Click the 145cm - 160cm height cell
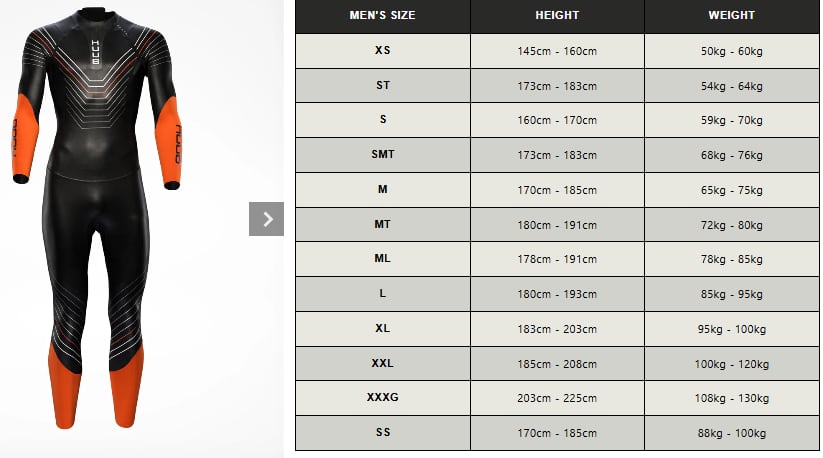This screenshot has height=458, width=823. (557, 50)
